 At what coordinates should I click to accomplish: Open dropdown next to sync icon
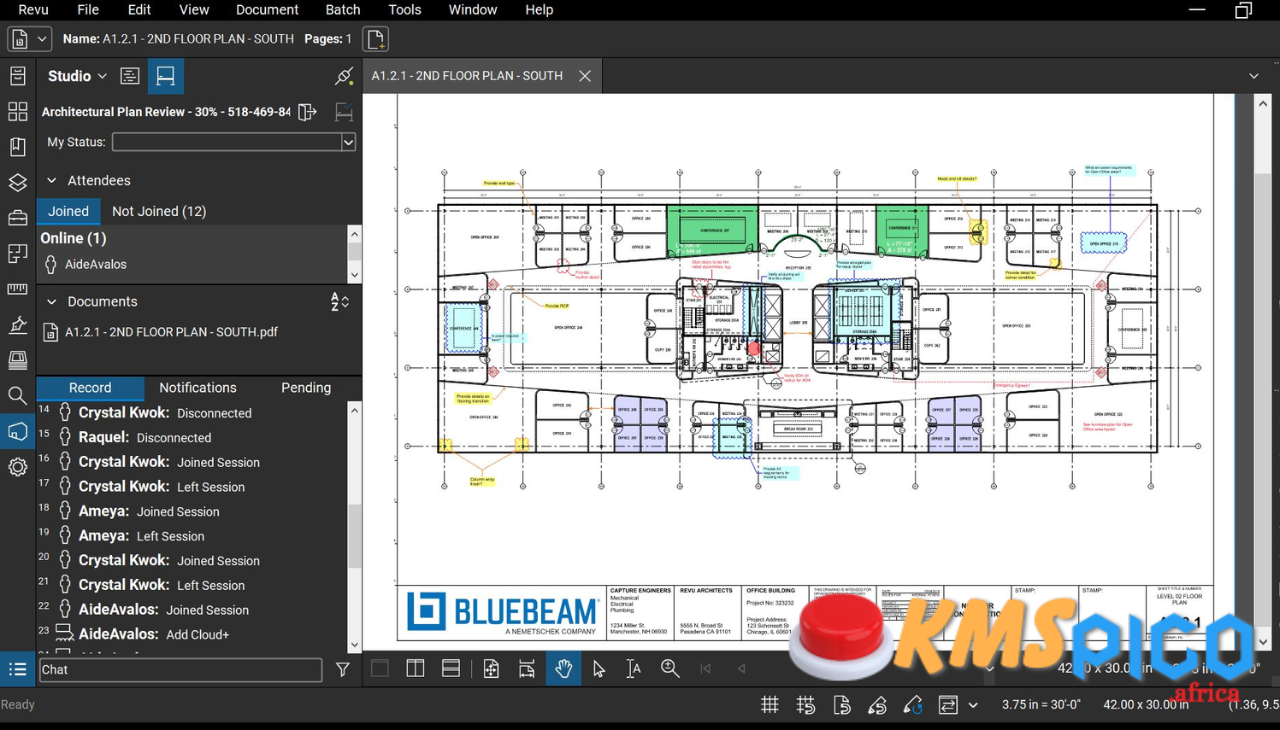[x=973, y=705]
